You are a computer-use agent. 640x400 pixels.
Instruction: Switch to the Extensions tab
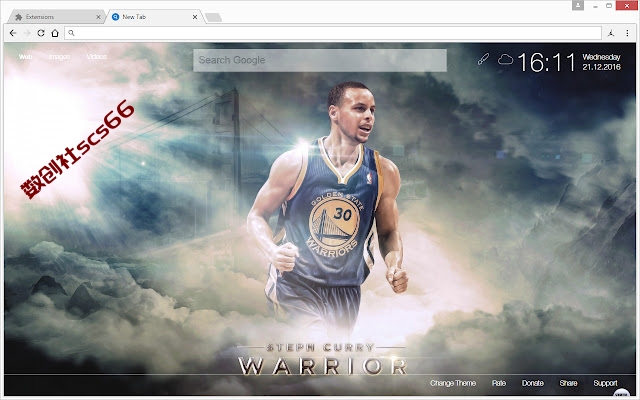pos(55,17)
